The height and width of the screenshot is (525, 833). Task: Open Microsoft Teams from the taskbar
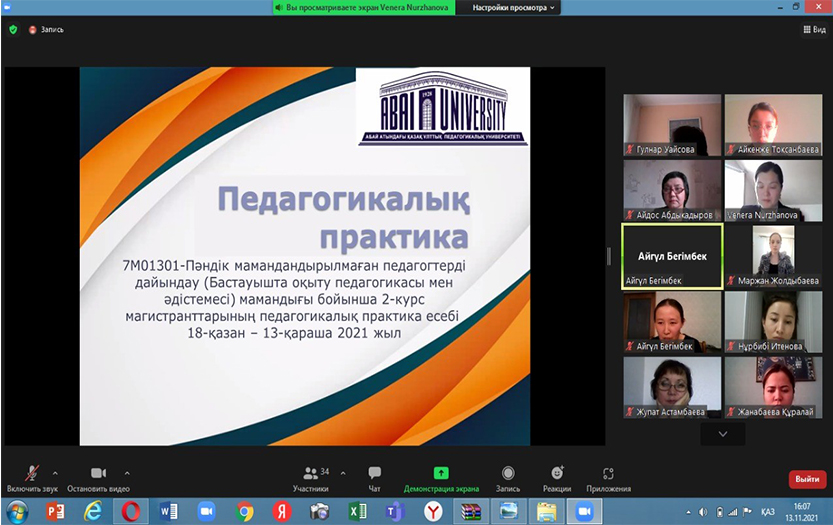pyautogui.click(x=395, y=511)
